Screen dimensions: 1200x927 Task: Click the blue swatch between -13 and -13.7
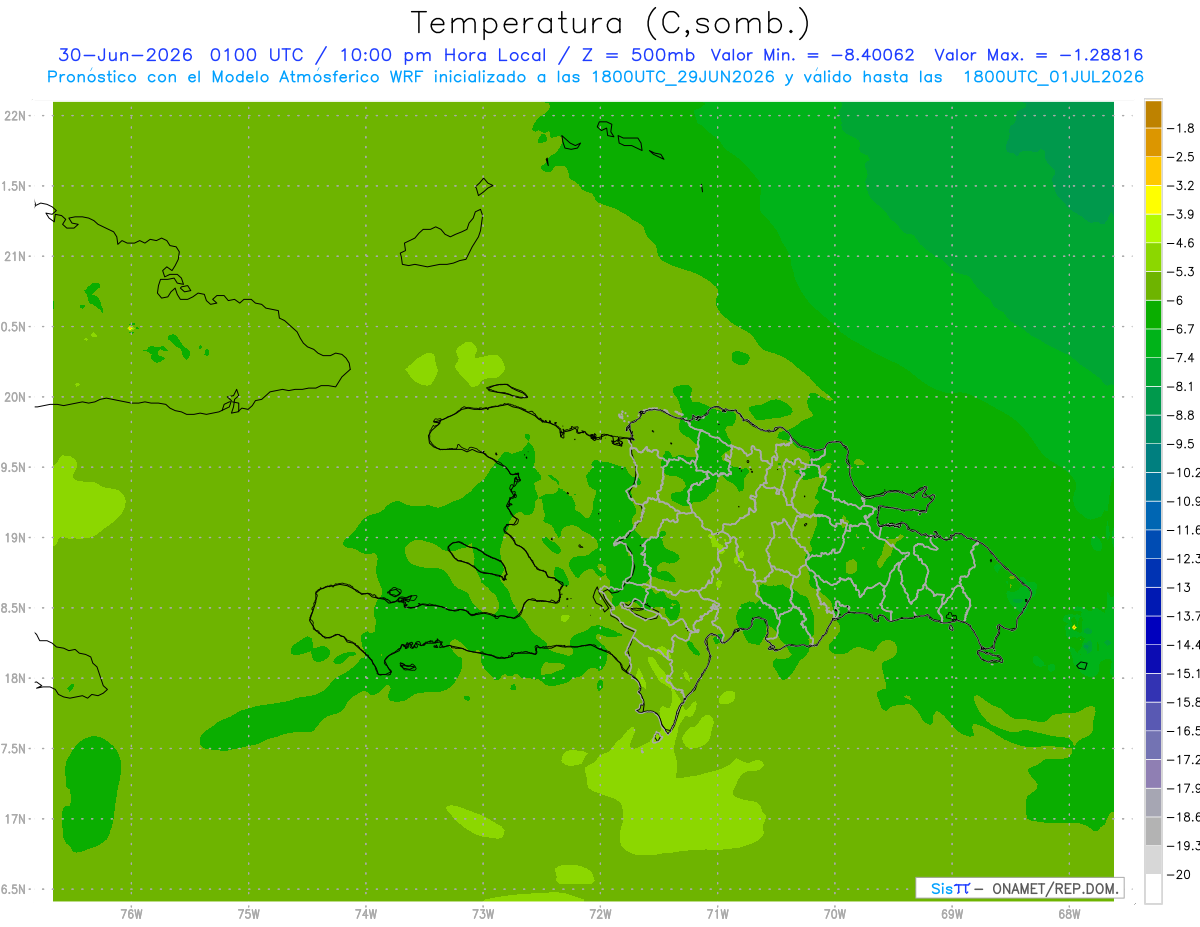pyautogui.click(x=1153, y=602)
